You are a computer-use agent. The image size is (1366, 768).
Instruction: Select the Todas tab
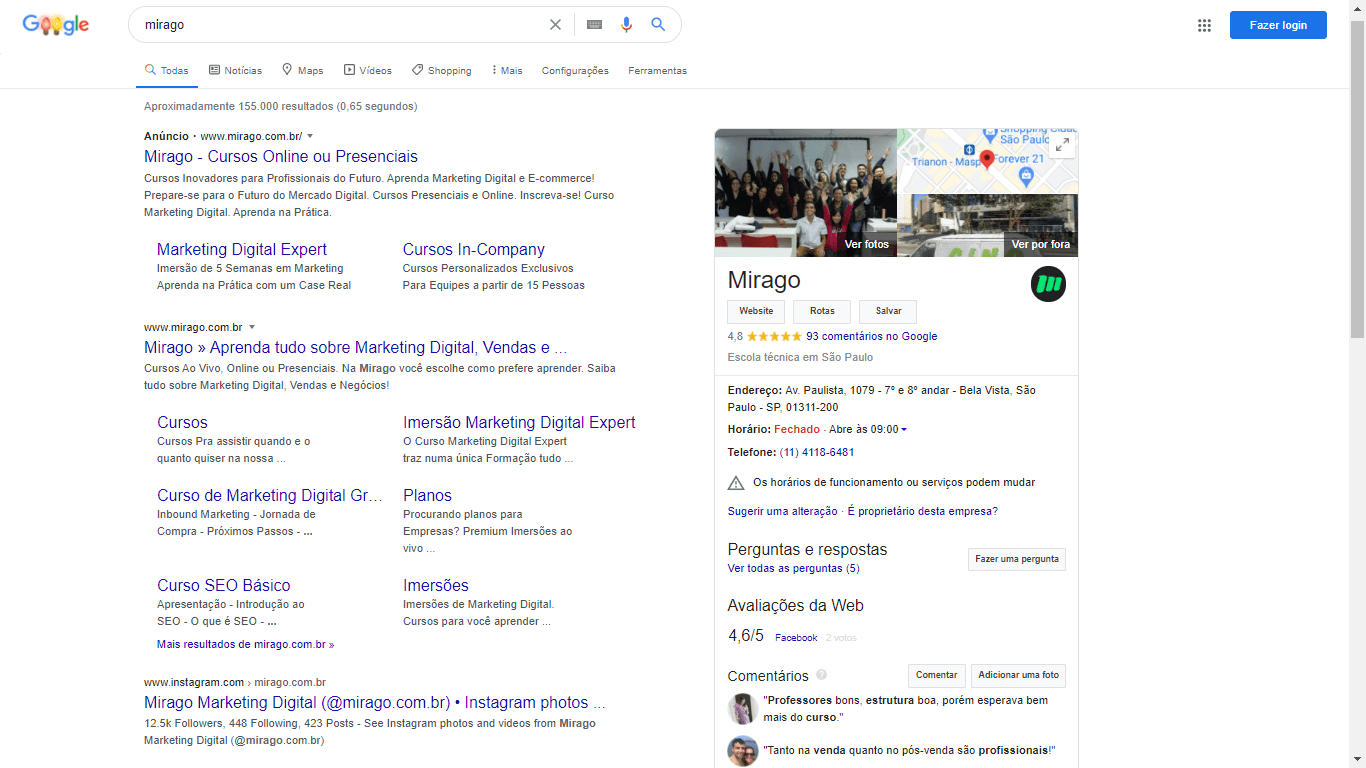167,71
